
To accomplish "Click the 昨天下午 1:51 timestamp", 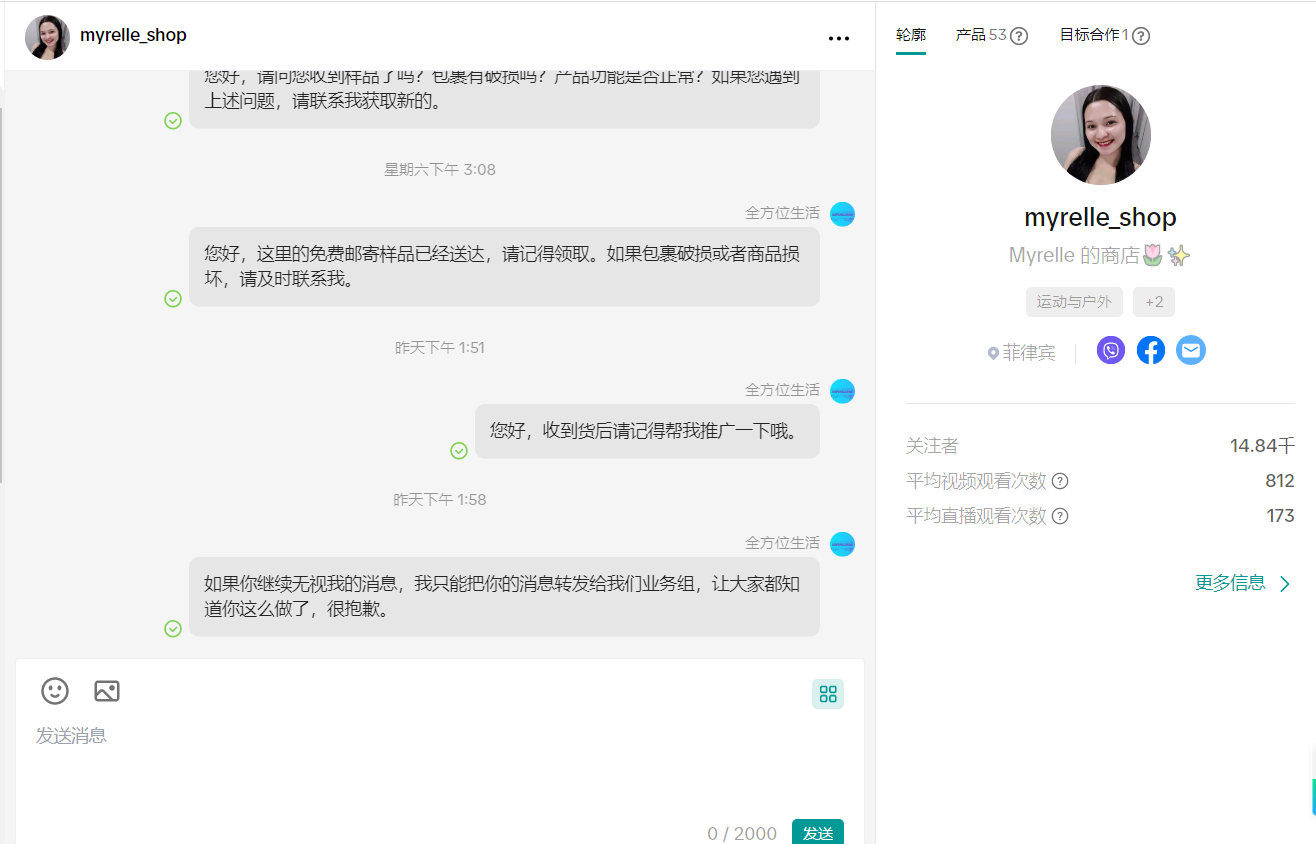I will 440,348.
